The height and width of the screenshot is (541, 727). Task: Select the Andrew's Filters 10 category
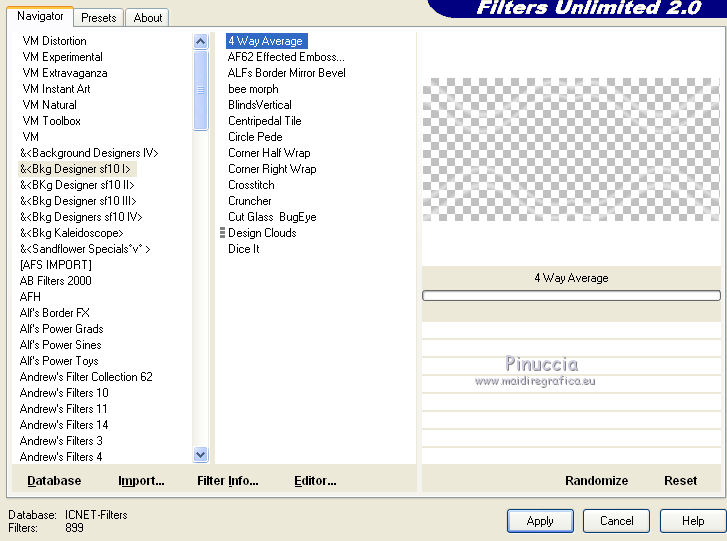[64, 393]
